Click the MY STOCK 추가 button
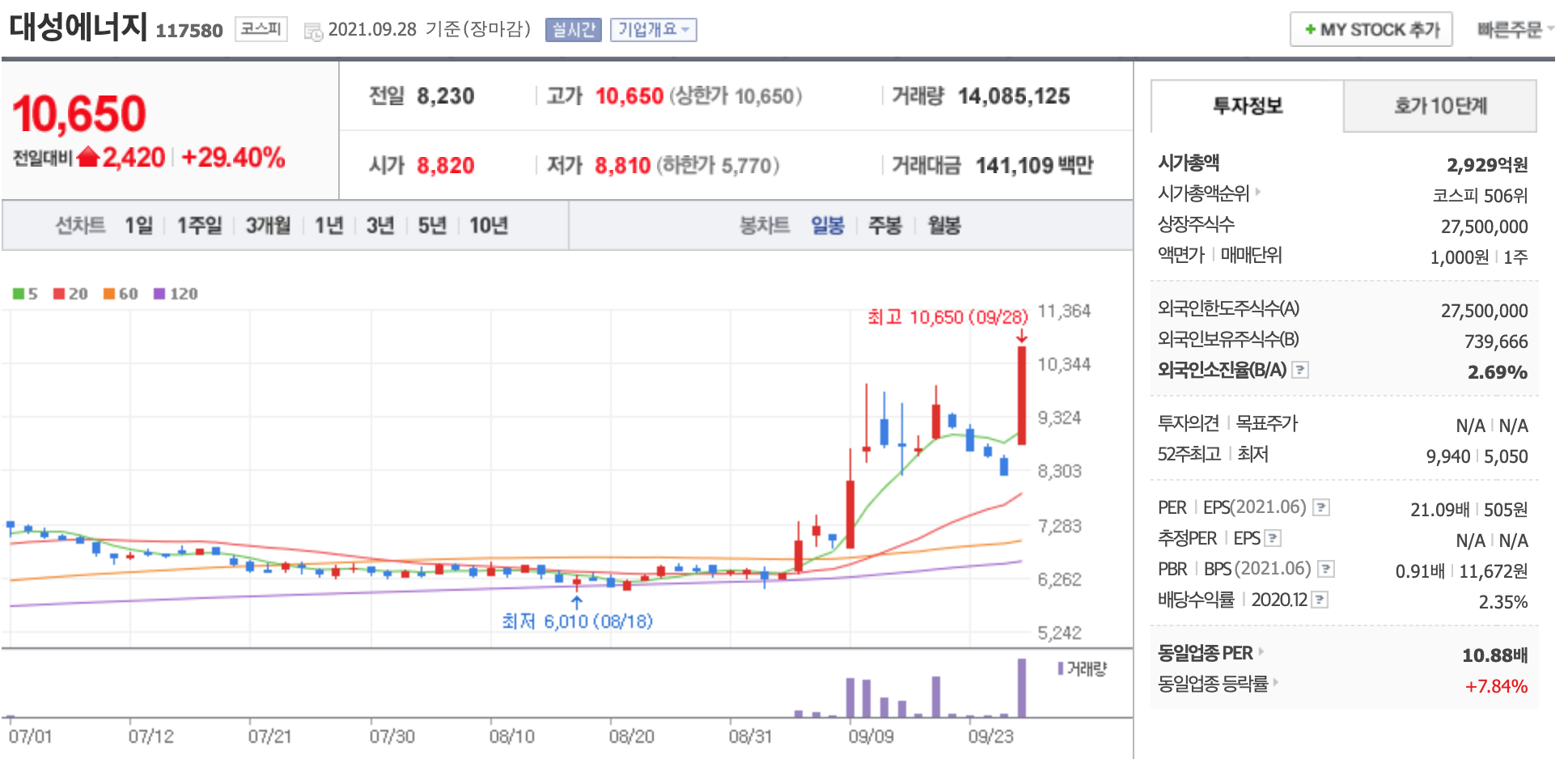Screen dimensions: 1568x759 1371,29
